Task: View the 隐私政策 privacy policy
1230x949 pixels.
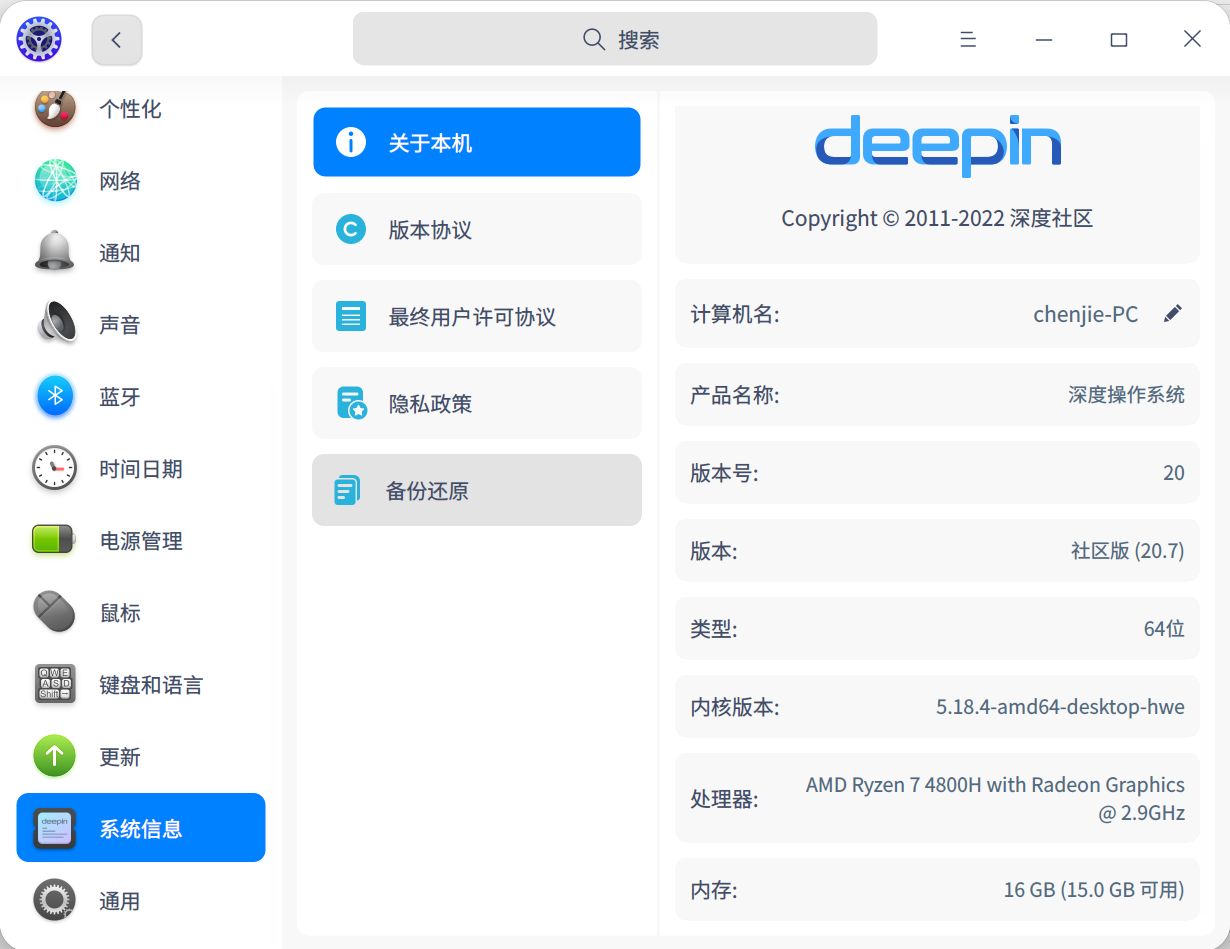Action: click(x=477, y=404)
